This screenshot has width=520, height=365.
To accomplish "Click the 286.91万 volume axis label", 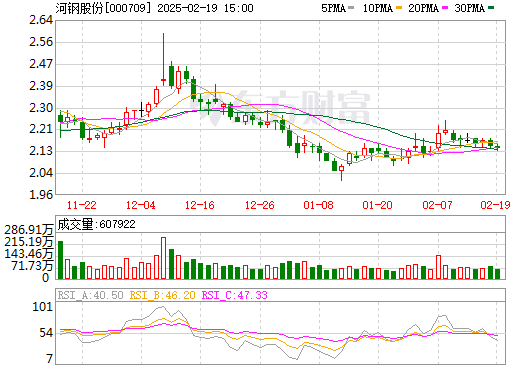I will tap(29, 230).
